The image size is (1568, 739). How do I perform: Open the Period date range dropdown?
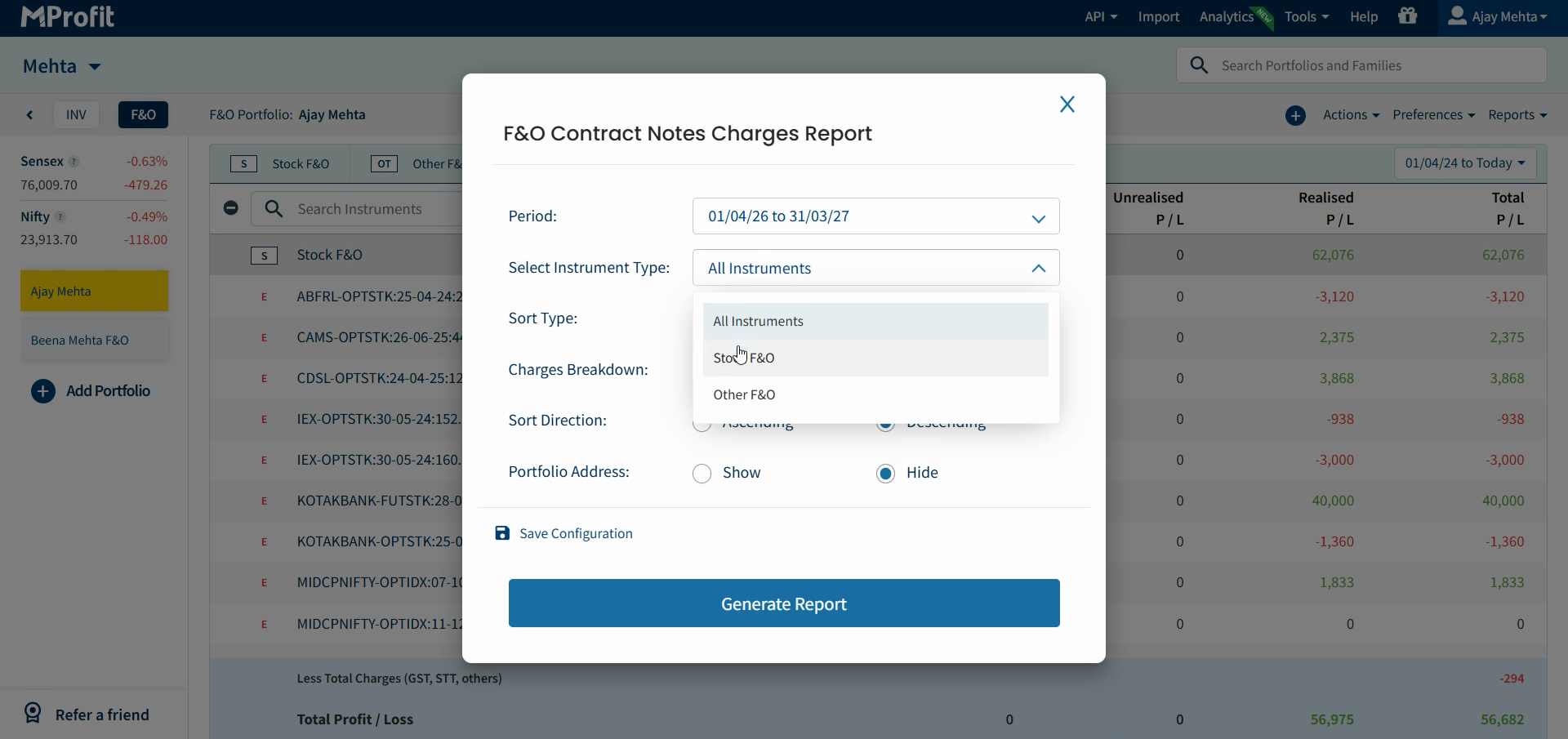coord(875,216)
